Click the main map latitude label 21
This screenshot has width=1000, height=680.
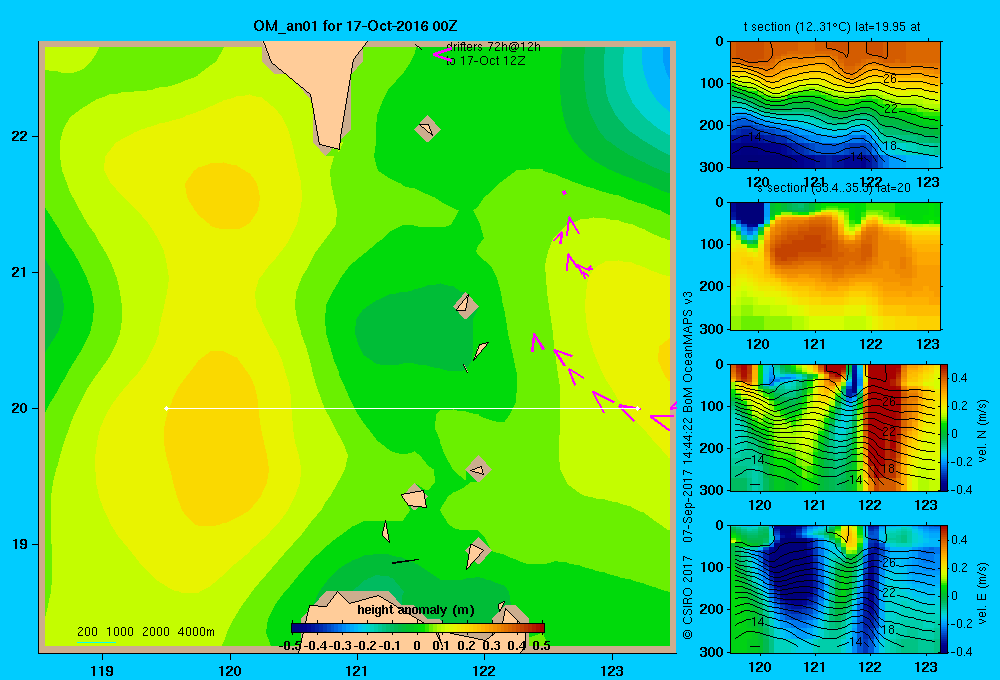20,272
